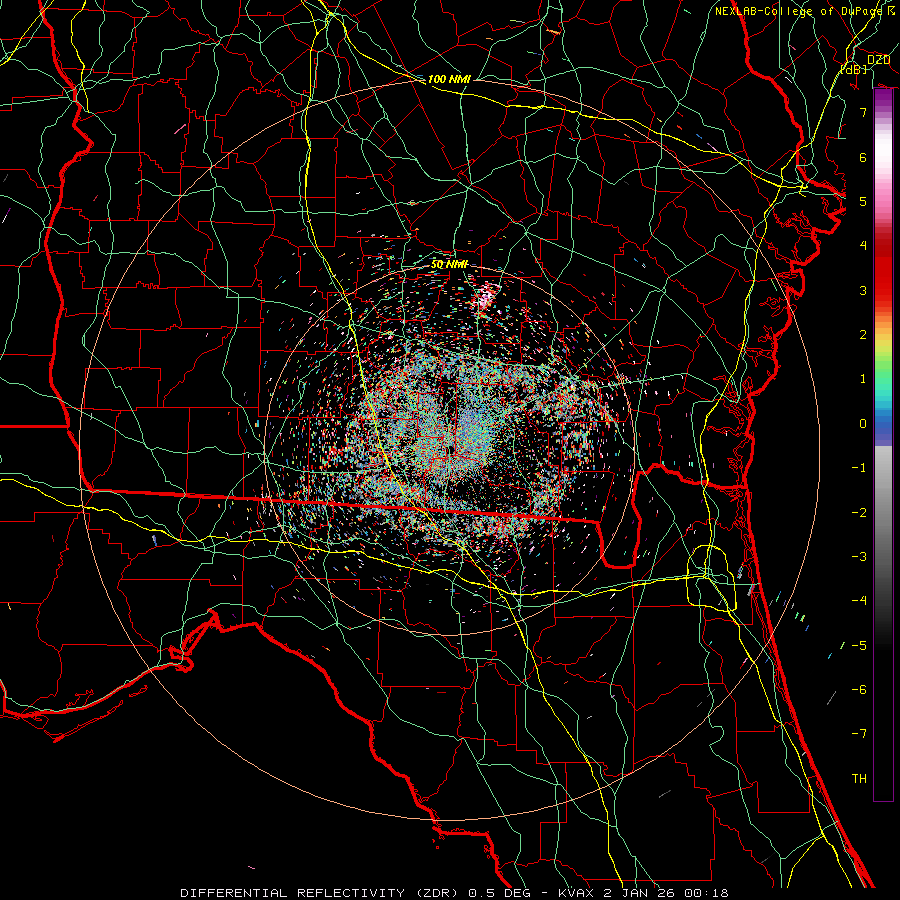Click the -1 value on color scale
This screenshot has width=900, height=900.
(x=859, y=468)
